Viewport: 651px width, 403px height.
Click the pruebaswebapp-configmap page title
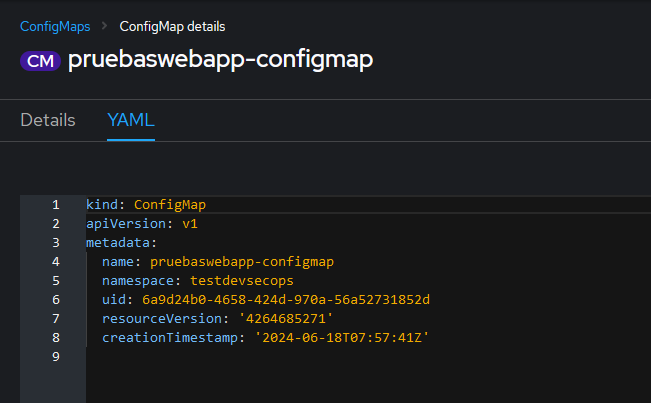tap(220, 60)
